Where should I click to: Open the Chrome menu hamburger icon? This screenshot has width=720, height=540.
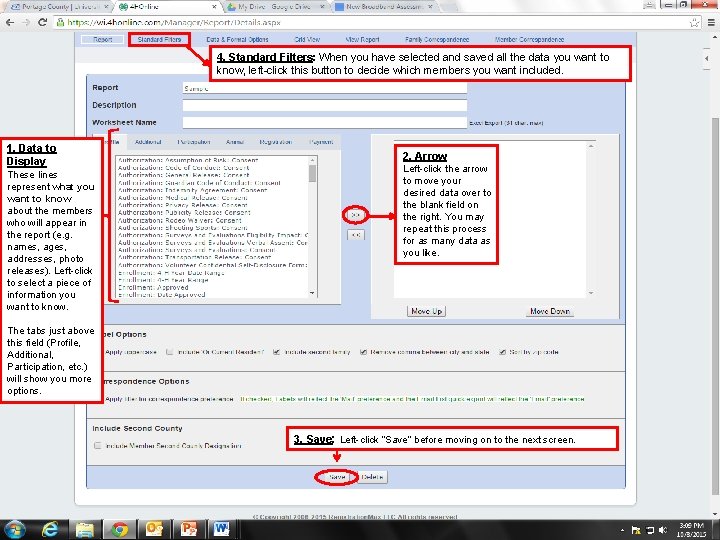[x=711, y=22]
